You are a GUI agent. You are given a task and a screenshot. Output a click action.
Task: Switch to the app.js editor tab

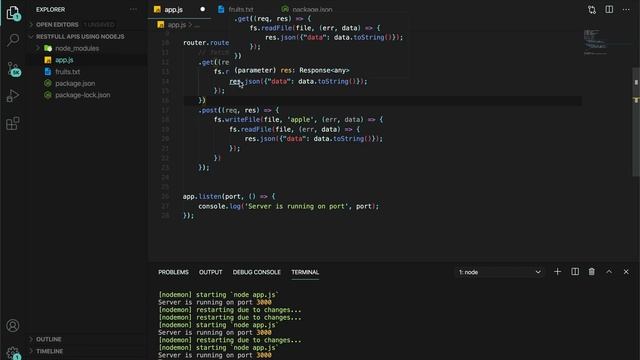(173, 9)
